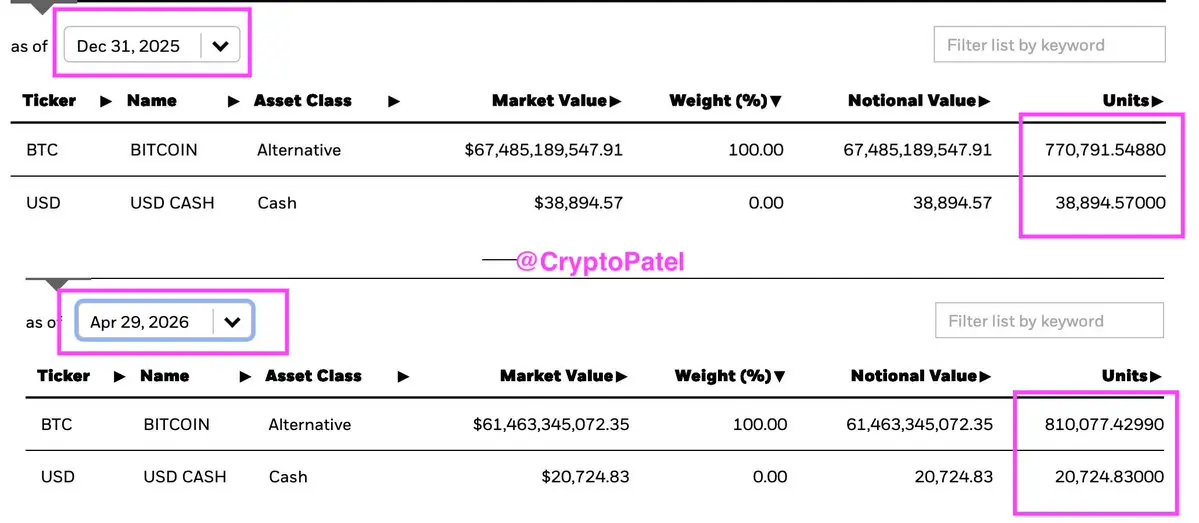This screenshot has width=1199, height=523.
Task: Click the Asset Class sort arrow in the Dec 31, 2025 table
Action: (394, 101)
